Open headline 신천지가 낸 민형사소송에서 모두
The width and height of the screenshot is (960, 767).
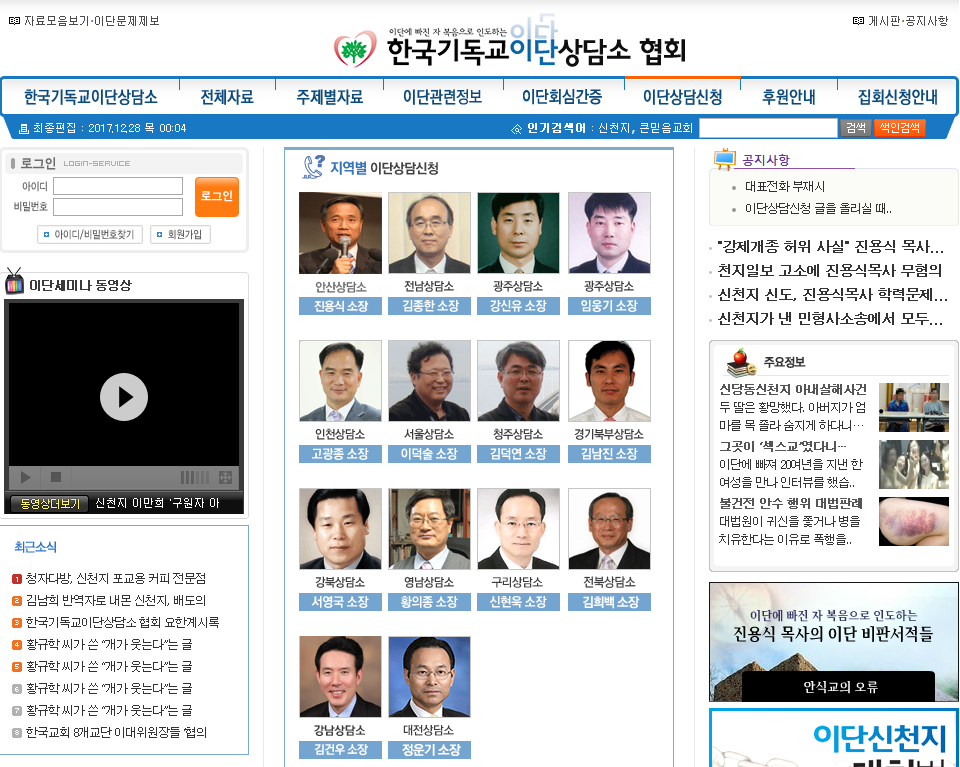[x=830, y=319]
